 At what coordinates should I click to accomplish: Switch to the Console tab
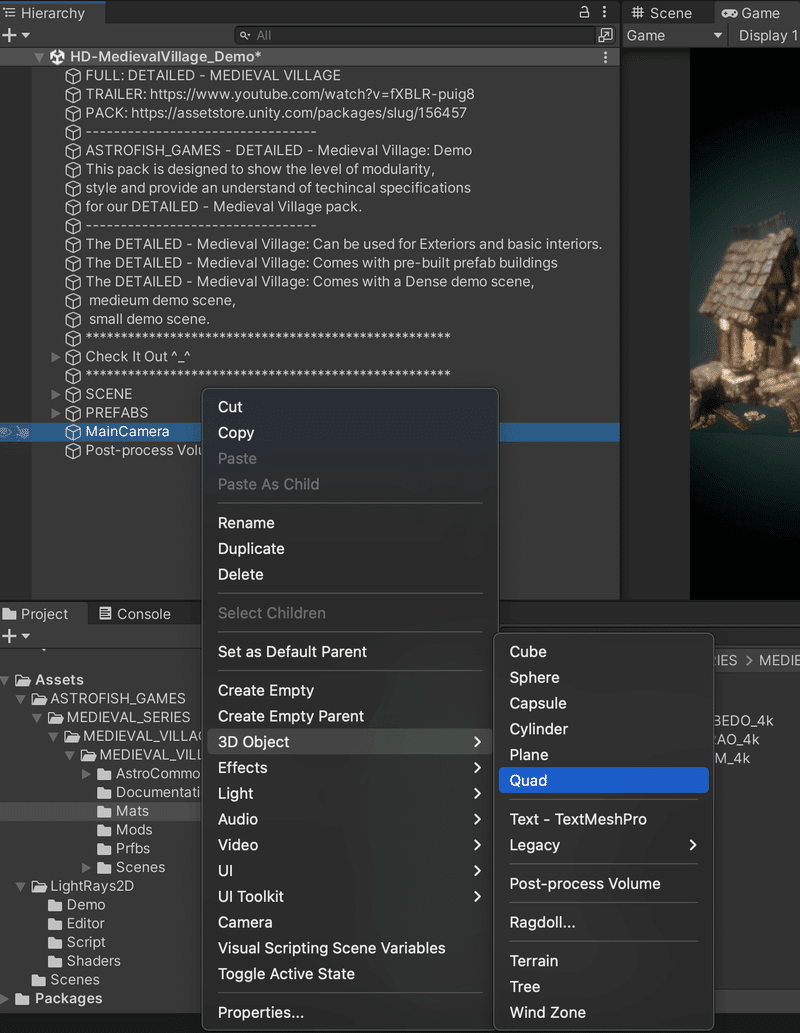(134, 614)
